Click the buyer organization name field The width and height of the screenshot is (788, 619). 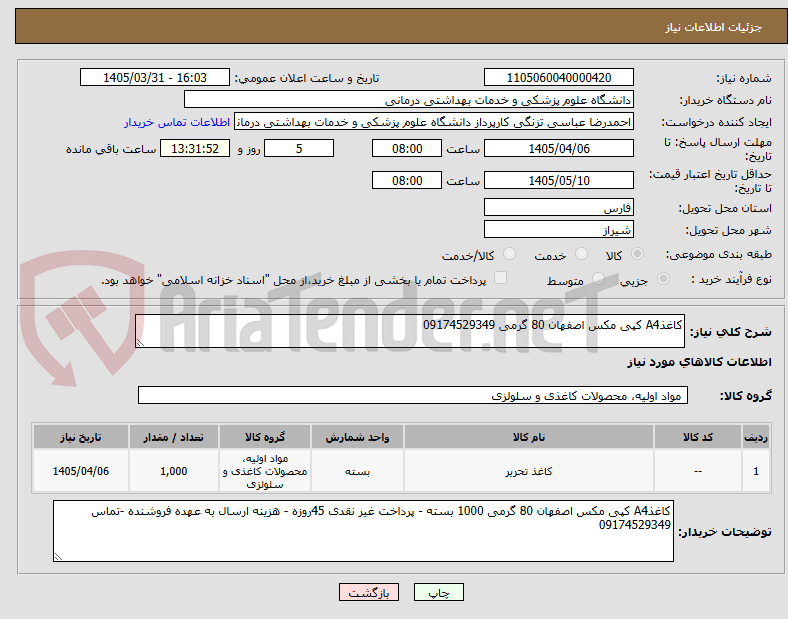(409, 99)
